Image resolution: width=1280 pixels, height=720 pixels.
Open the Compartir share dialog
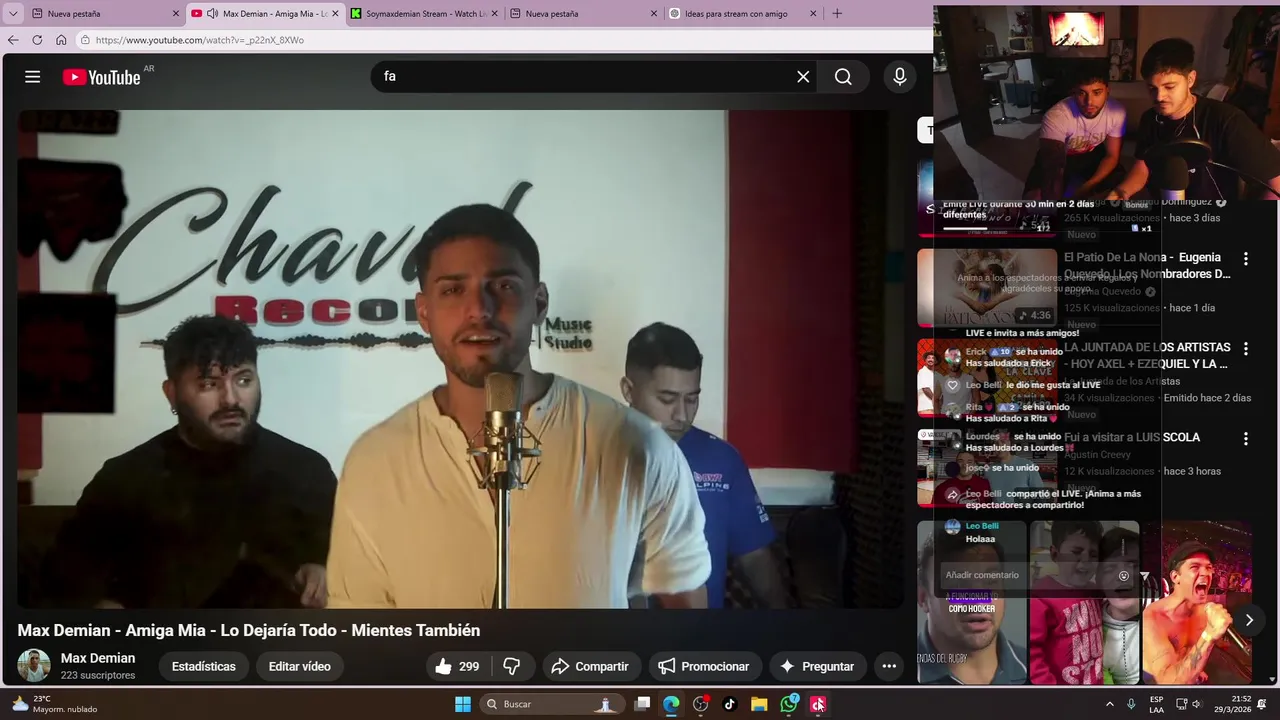click(x=590, y=666)
